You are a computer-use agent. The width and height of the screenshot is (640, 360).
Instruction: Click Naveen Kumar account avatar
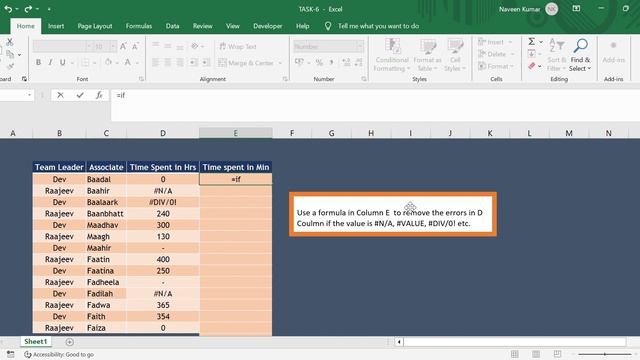(551, 9)
